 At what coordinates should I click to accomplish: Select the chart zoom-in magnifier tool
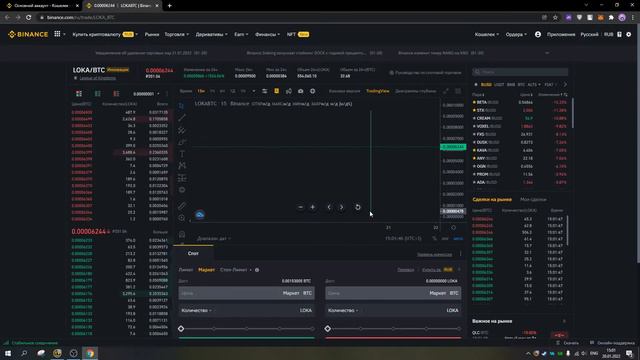click(182, 218)
